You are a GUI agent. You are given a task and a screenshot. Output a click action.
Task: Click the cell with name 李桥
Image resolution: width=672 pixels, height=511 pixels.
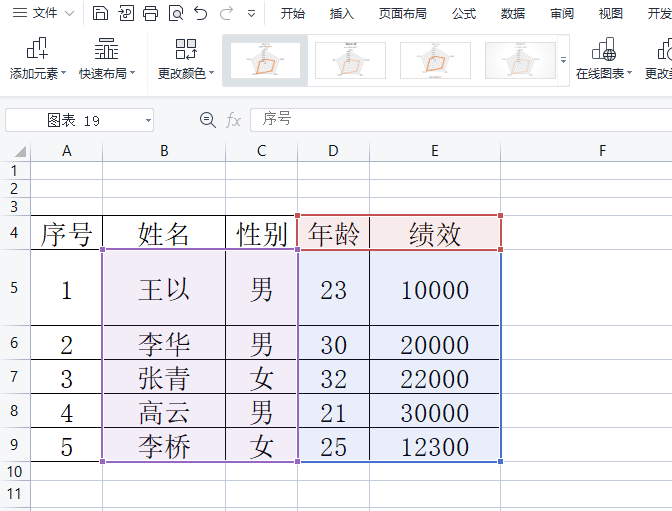164,445
